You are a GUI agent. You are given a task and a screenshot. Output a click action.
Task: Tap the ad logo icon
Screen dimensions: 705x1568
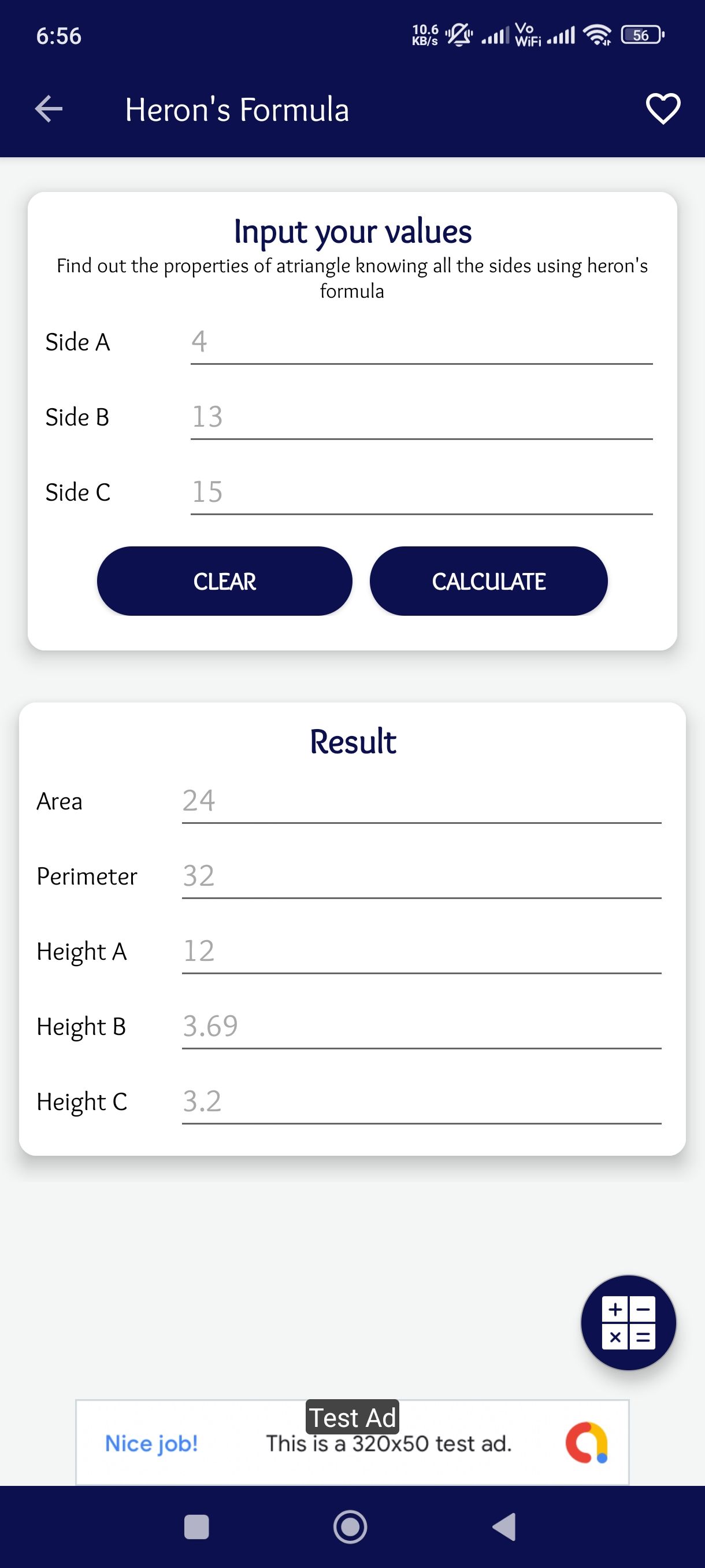point(587,1442)
